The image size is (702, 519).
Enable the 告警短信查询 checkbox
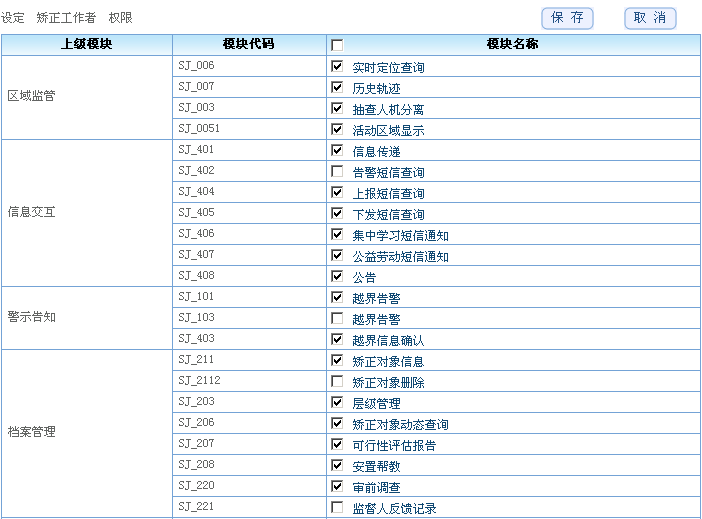tap(337, 172)
